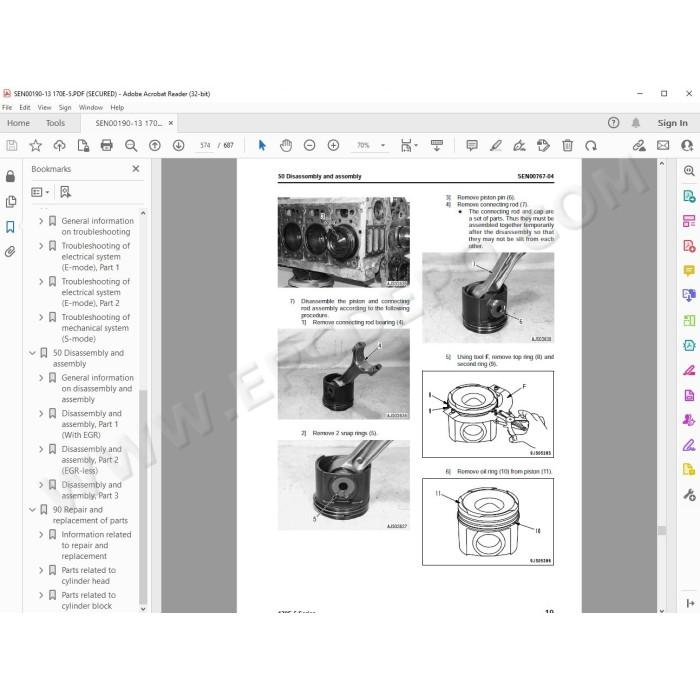Collapse the right tools pane arrow
700x700 pixels.
(690, 604)
